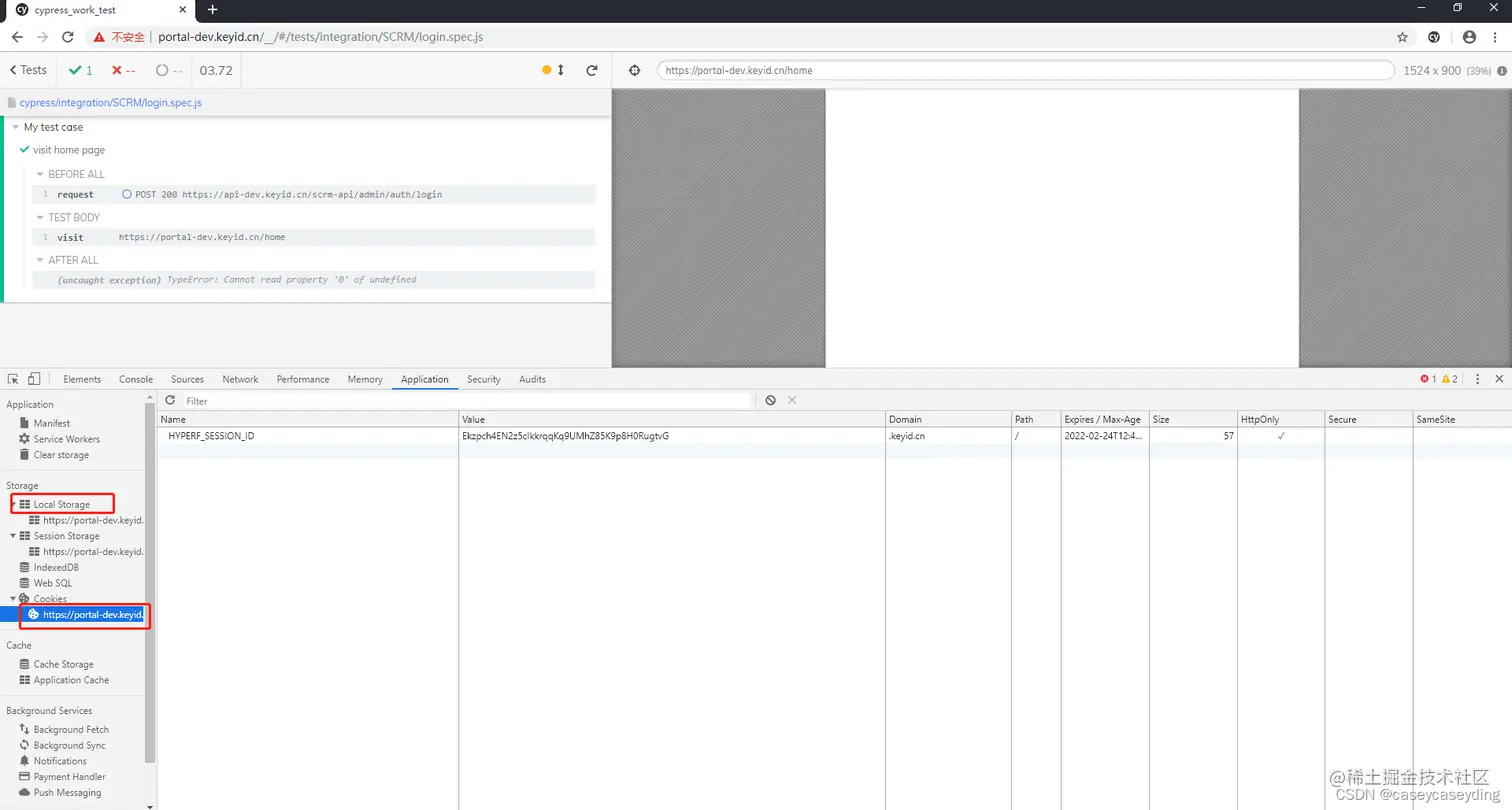Close the DevTools panel

pyautogui.click(x=1499, y=379)
